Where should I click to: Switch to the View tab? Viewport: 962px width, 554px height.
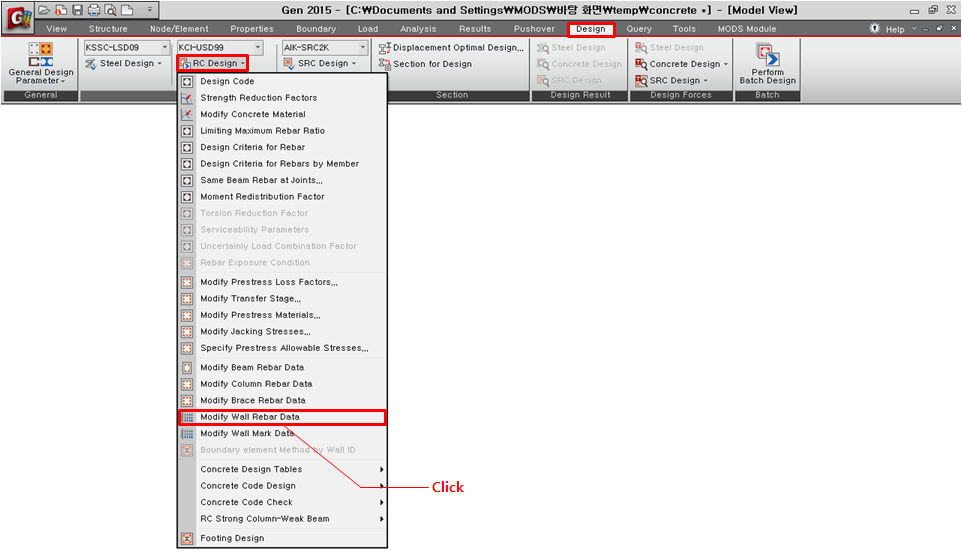56,29
